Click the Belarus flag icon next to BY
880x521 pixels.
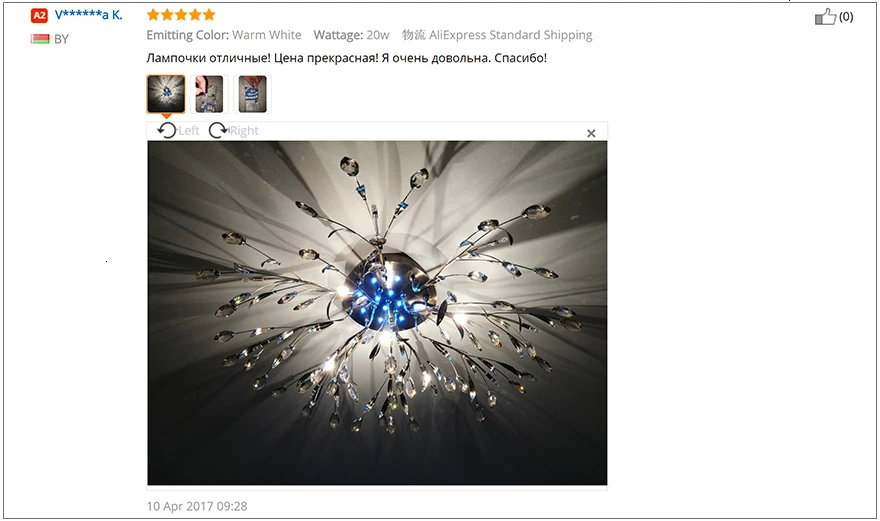pos(40,39)
